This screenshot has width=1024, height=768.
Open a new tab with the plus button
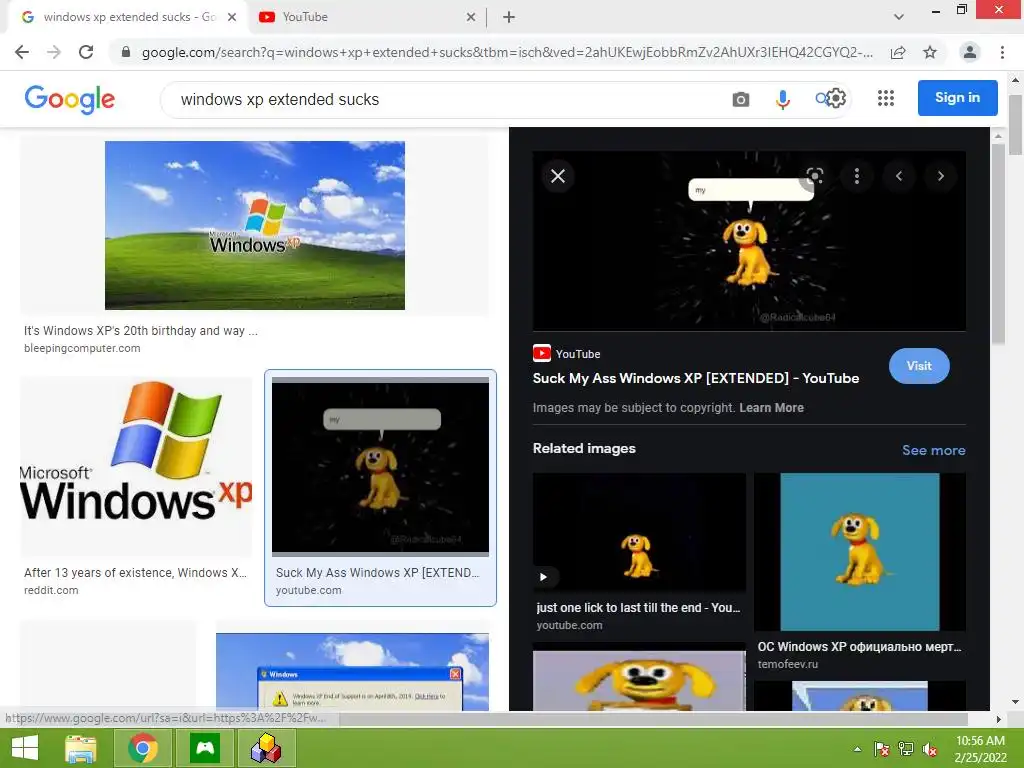click(509, 17)
